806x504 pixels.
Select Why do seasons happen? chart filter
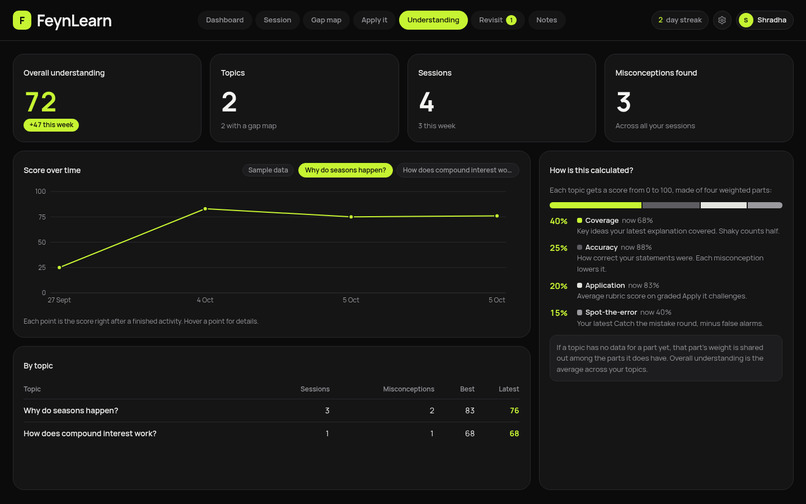[x=345, y=170]
